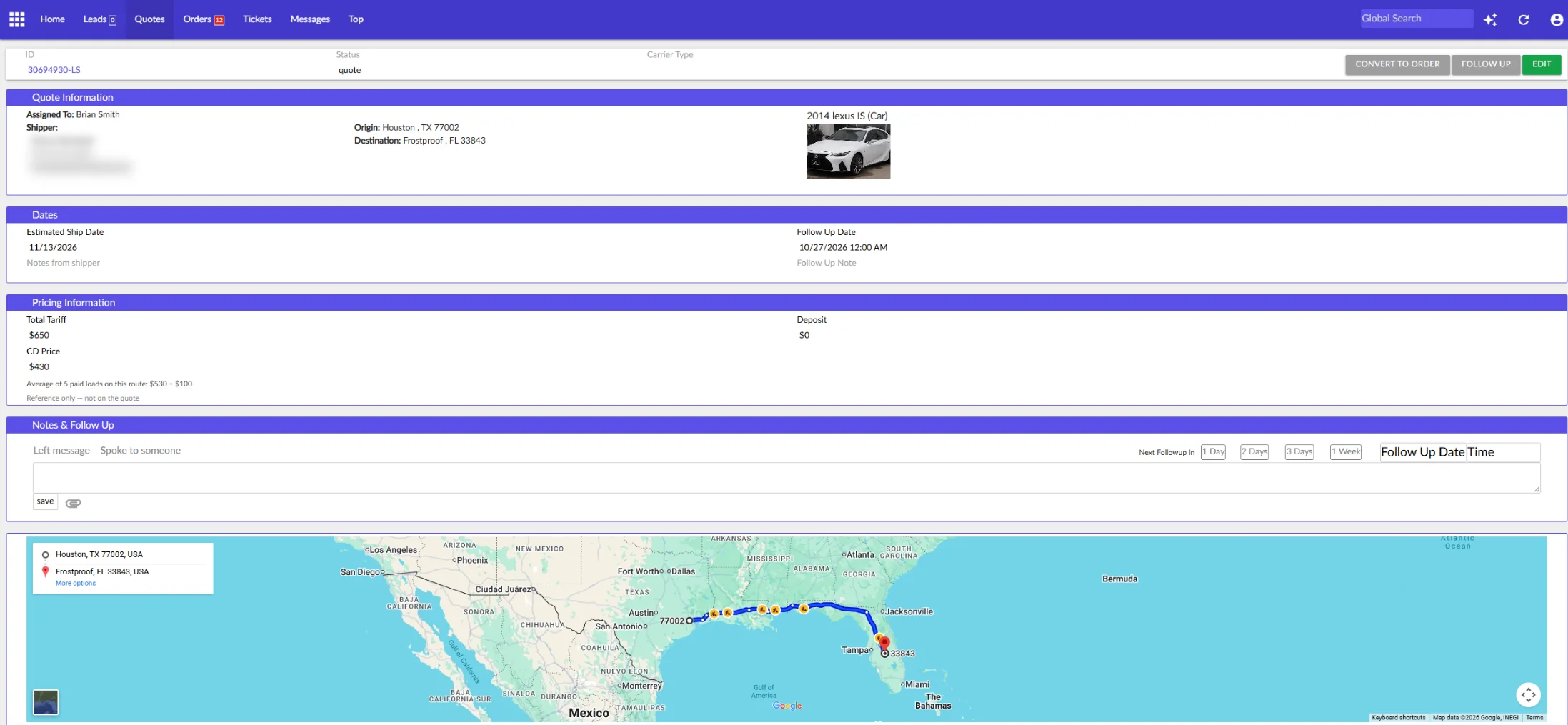1568x725 pixels.
Task: Click the Leads counter badge
Action: click(x=112, y=20)
